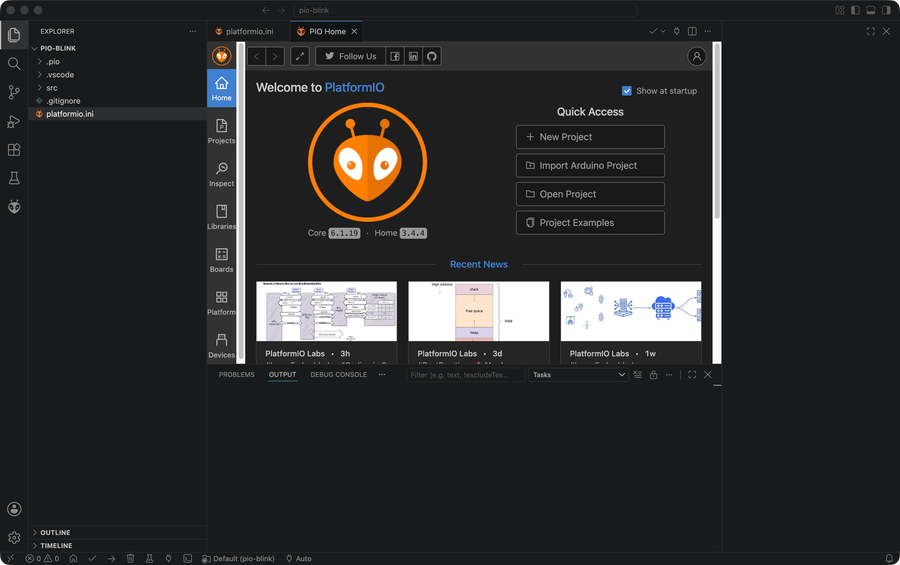Click PlatformIO Clean trash in status bar
900x565 pixels.
(x=130, y=559)
